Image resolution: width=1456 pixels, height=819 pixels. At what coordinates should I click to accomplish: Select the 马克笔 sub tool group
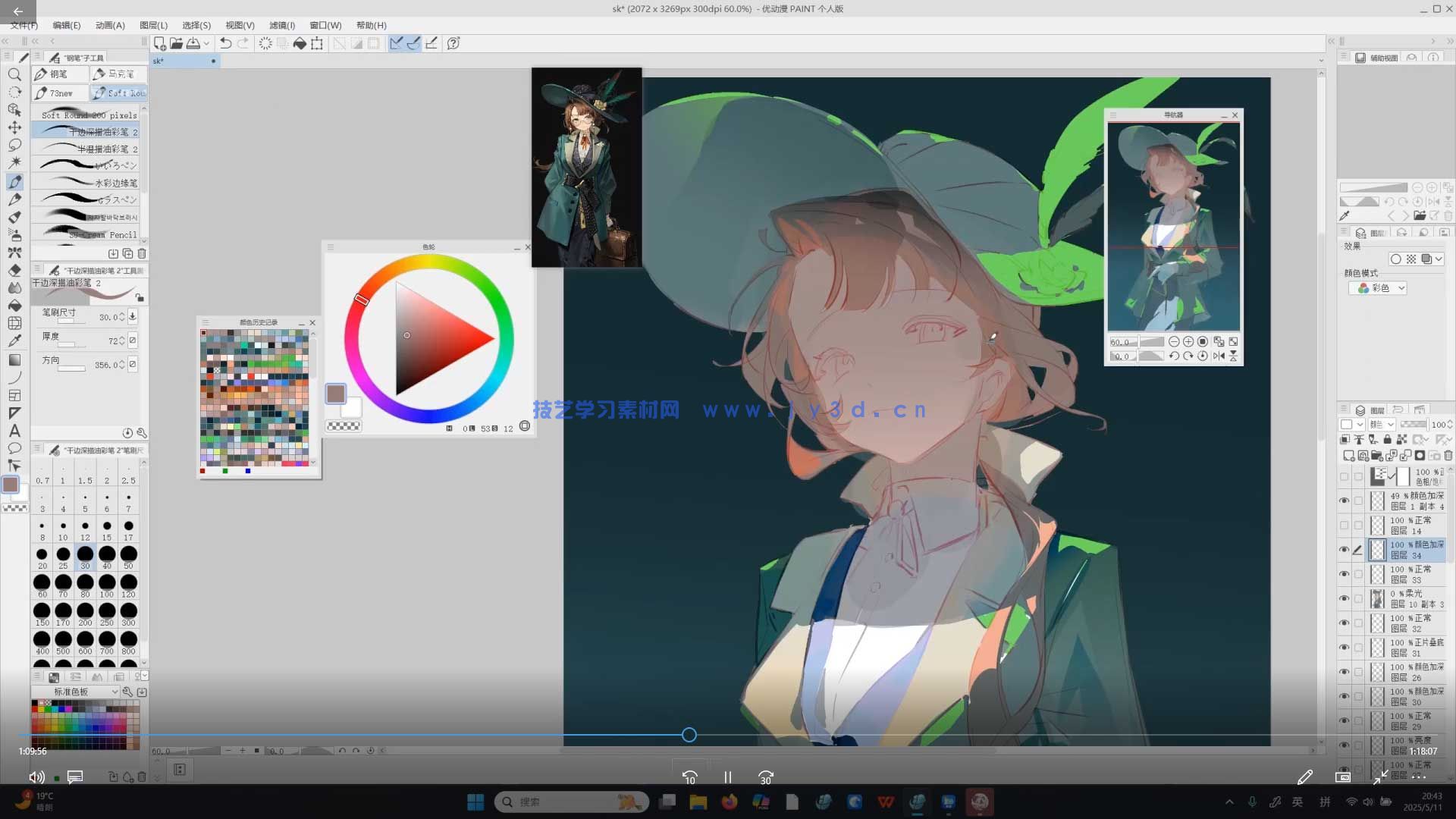[118, 74]
